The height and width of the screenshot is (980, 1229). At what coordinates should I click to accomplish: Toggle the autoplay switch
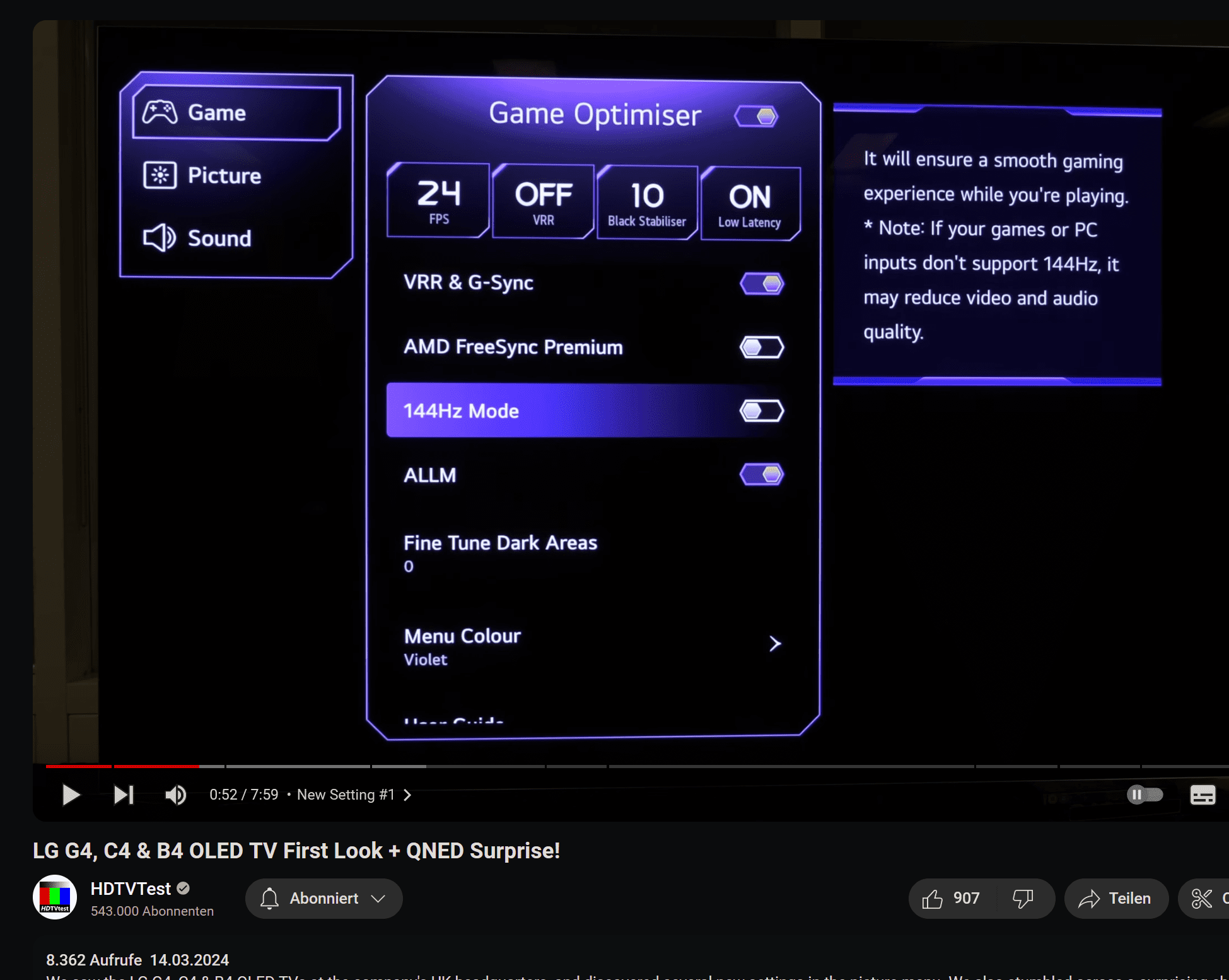click(1145, 795)
